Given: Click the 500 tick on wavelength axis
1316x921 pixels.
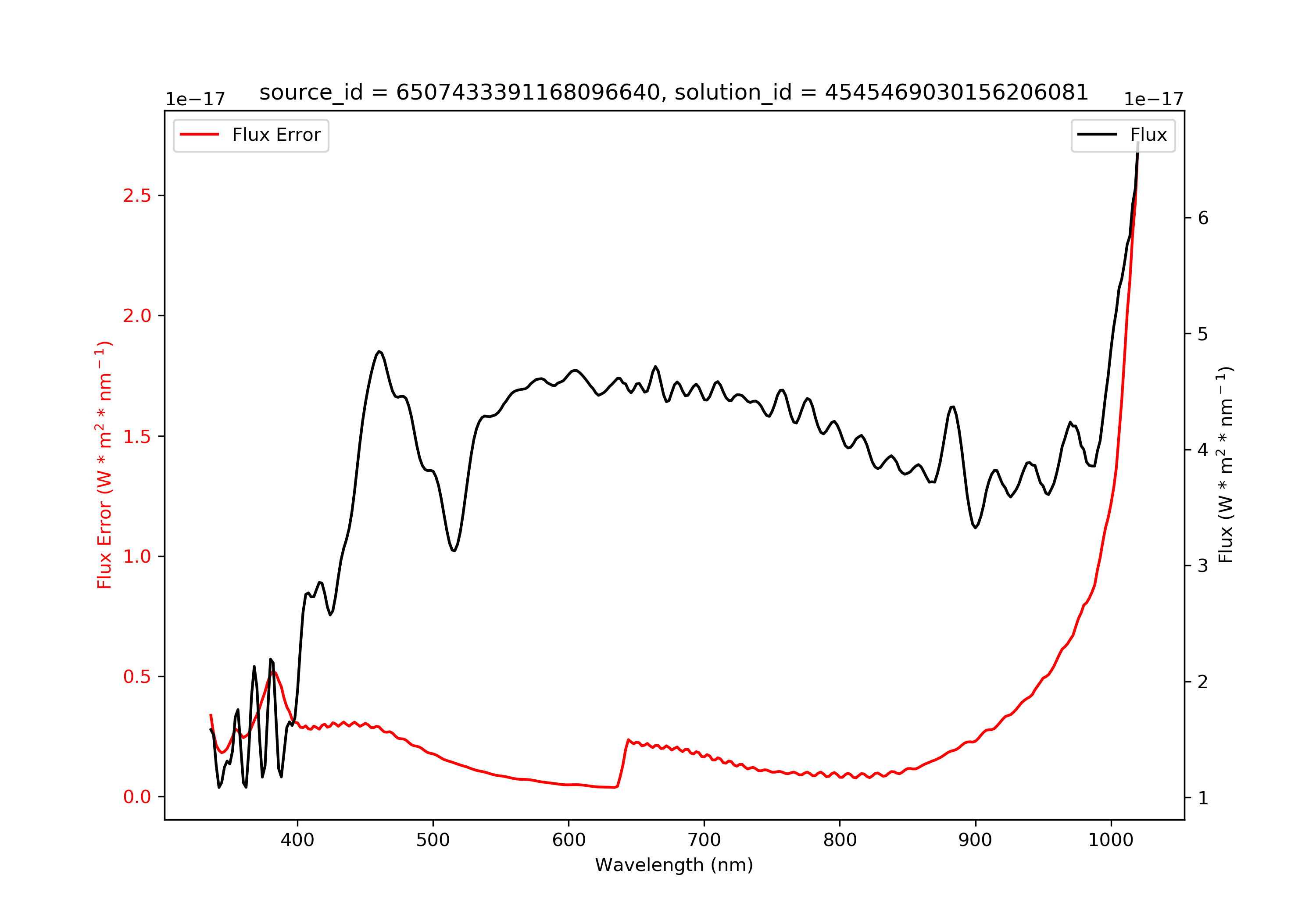Looking at the screenshot, I should [x=433, y=840].
